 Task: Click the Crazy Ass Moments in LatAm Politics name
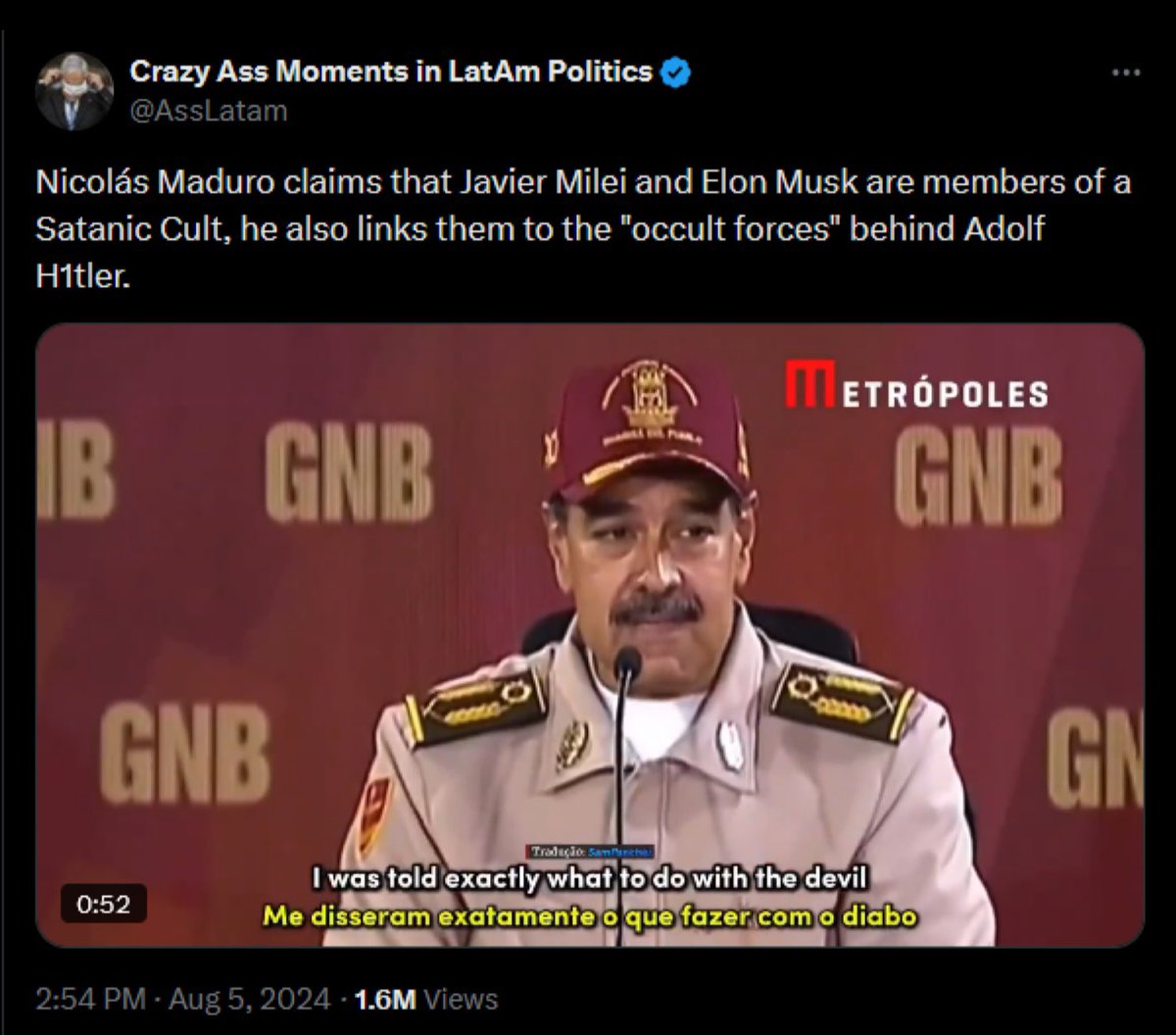coord(391,71)
